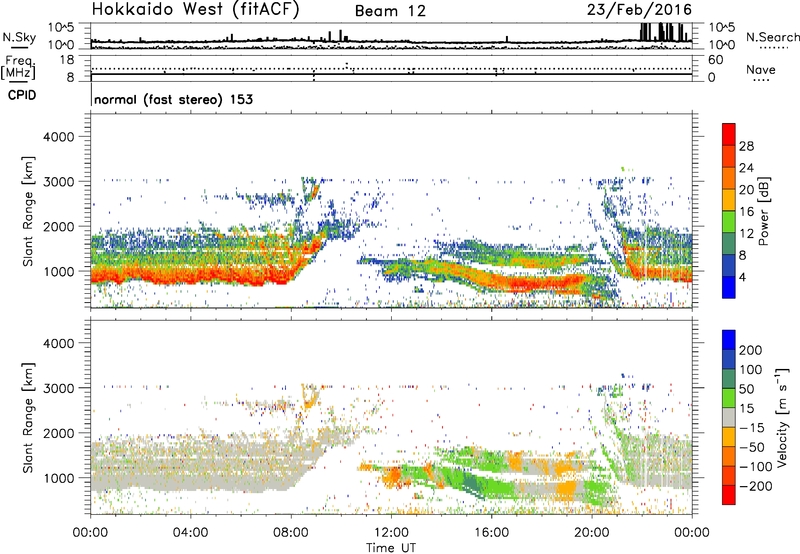Click the 'CPID' label

22,95
